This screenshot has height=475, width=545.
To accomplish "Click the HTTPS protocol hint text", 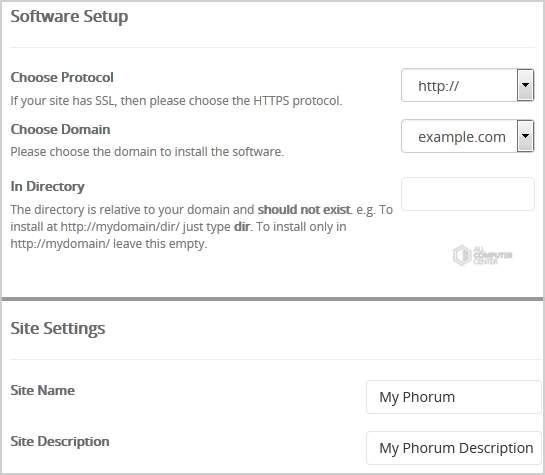I will (176, 101).
